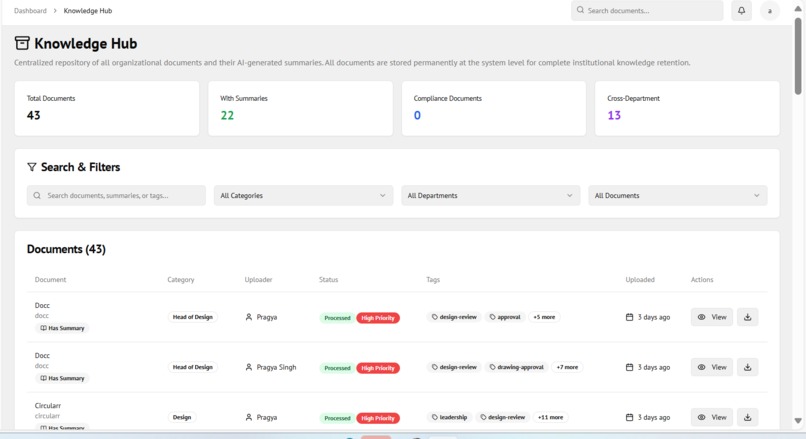
Task: Click the Cross-Department card
Action: point(687,108)
